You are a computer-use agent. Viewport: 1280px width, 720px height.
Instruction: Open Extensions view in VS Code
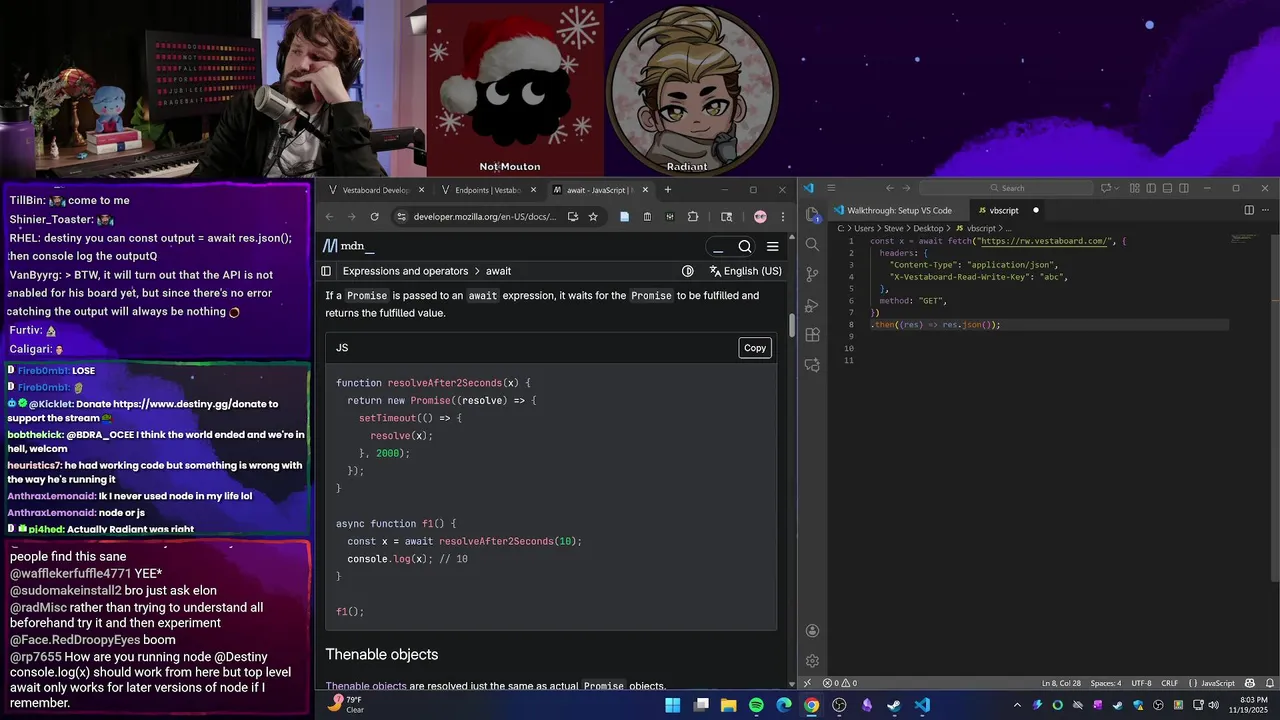812,335
